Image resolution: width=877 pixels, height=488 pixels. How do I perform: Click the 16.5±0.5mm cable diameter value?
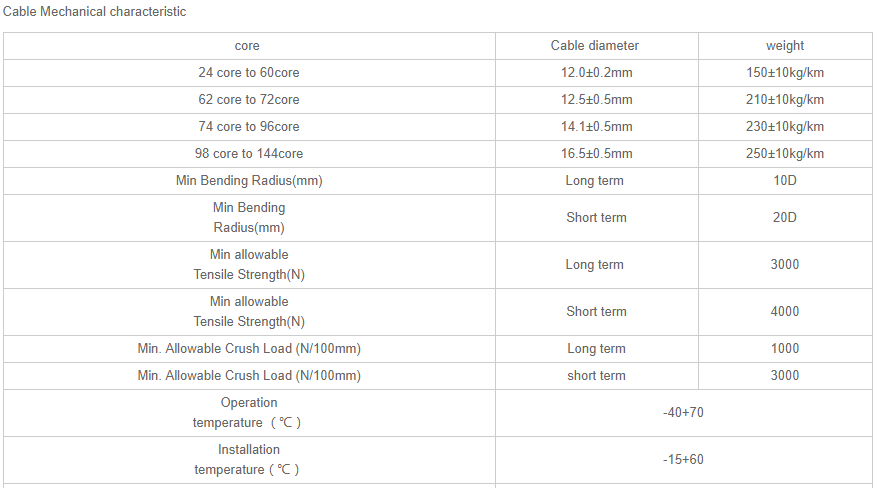[596, 154]
